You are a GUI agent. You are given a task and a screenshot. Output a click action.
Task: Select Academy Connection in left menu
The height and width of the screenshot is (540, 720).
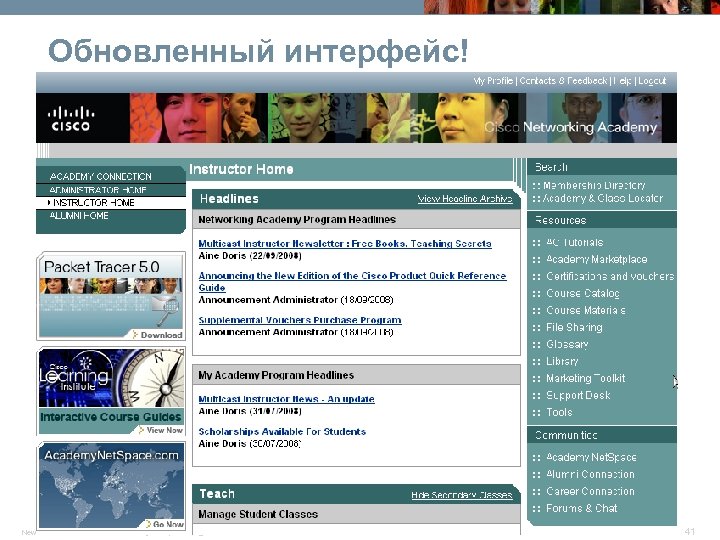coord(101,176)
